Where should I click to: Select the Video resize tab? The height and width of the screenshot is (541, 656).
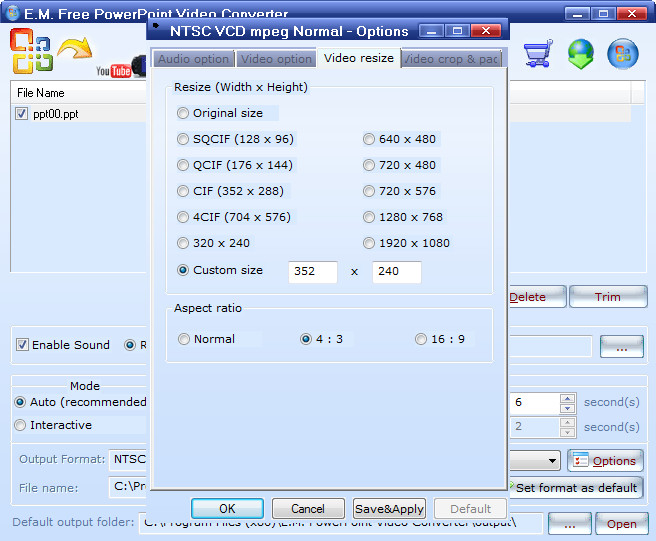click(359, 58)
